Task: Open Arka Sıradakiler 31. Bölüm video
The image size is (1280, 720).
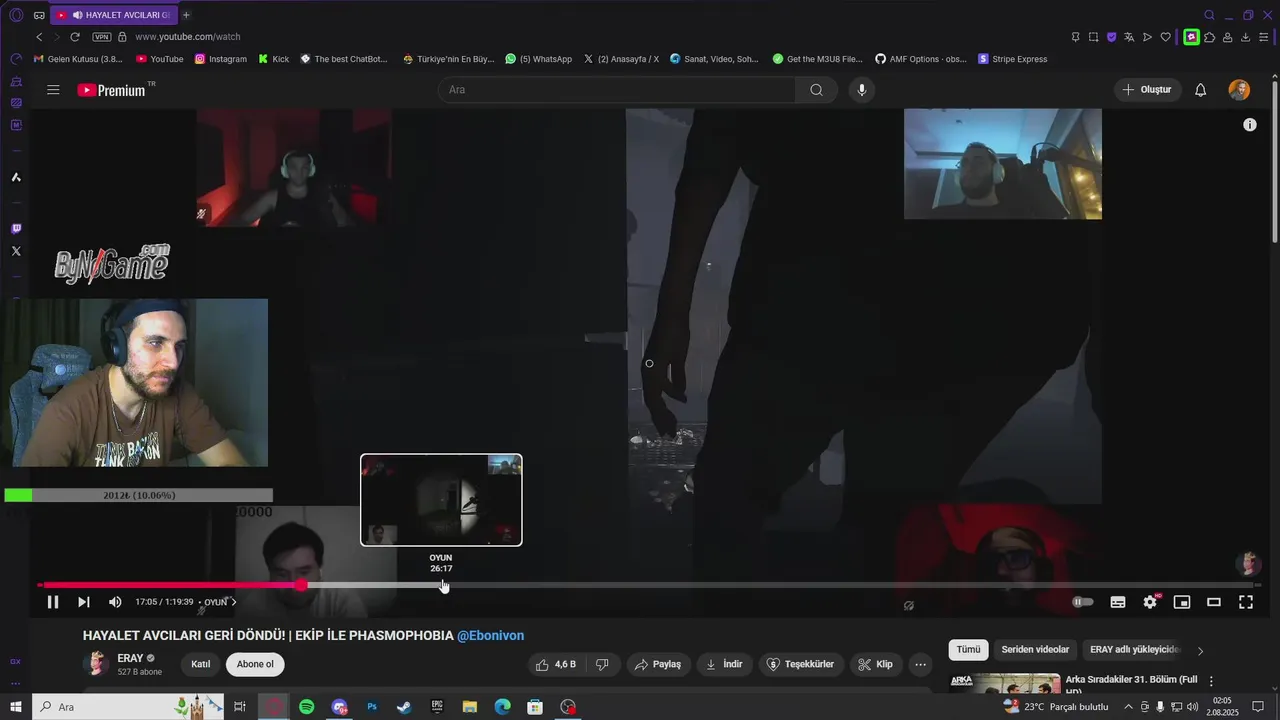Action: [x=1131, y=685]
